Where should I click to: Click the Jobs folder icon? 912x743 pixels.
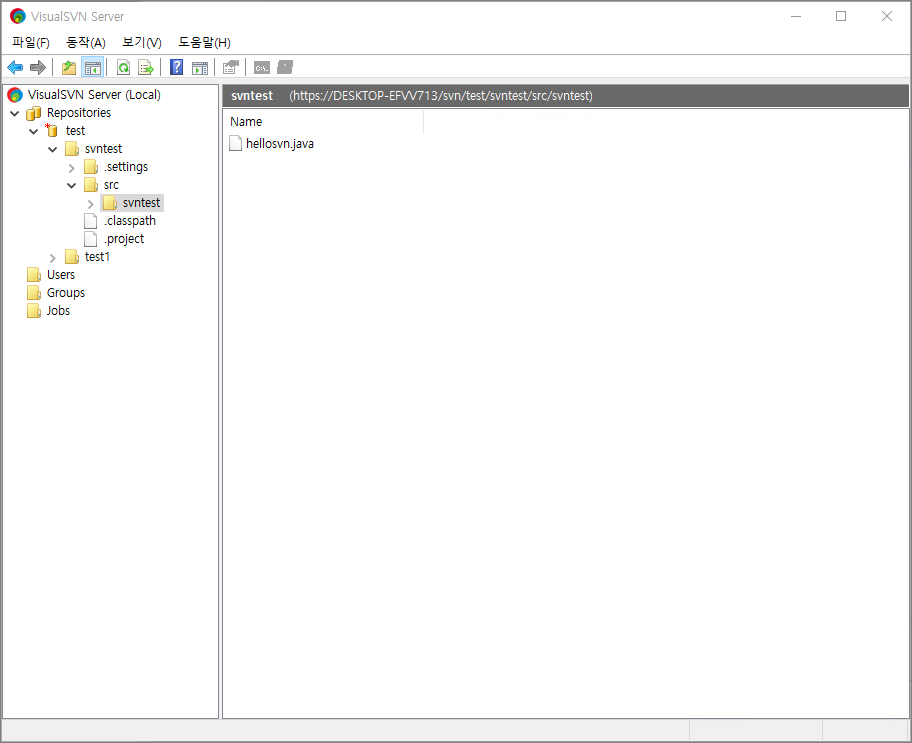[x=34, y=311]
